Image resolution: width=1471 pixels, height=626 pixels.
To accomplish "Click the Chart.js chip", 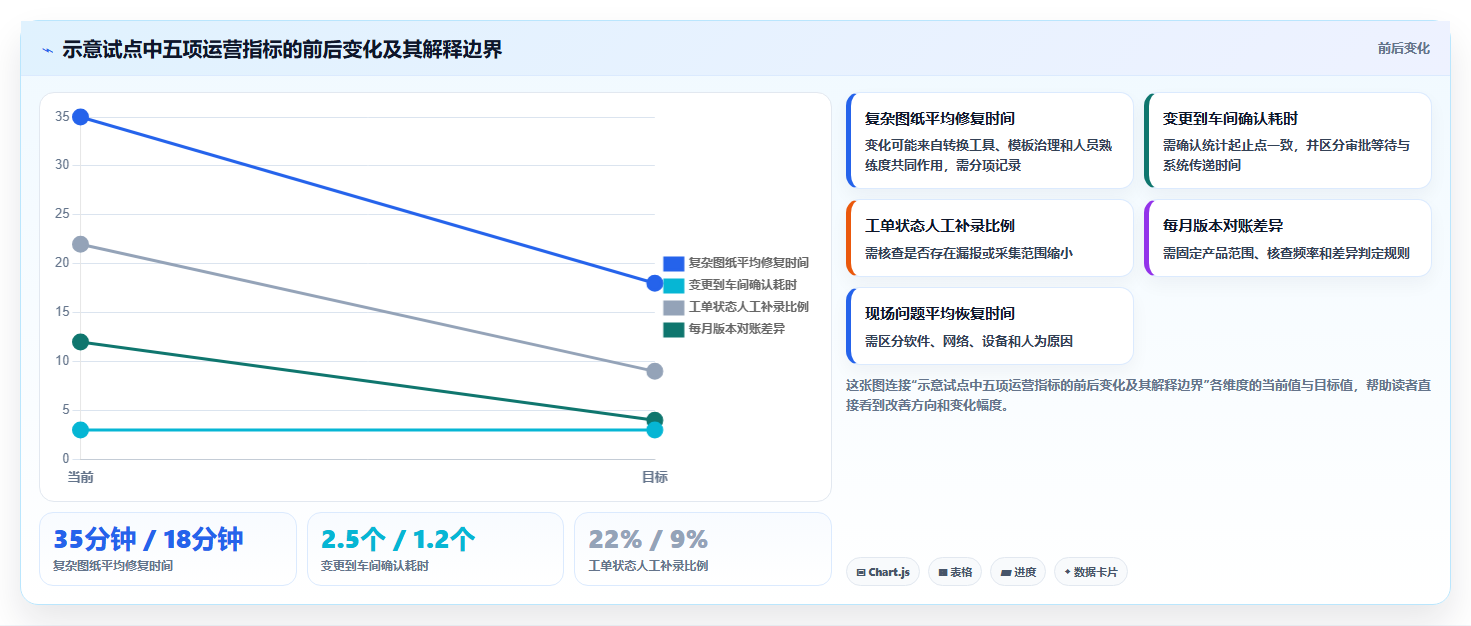I will (883, 572).
